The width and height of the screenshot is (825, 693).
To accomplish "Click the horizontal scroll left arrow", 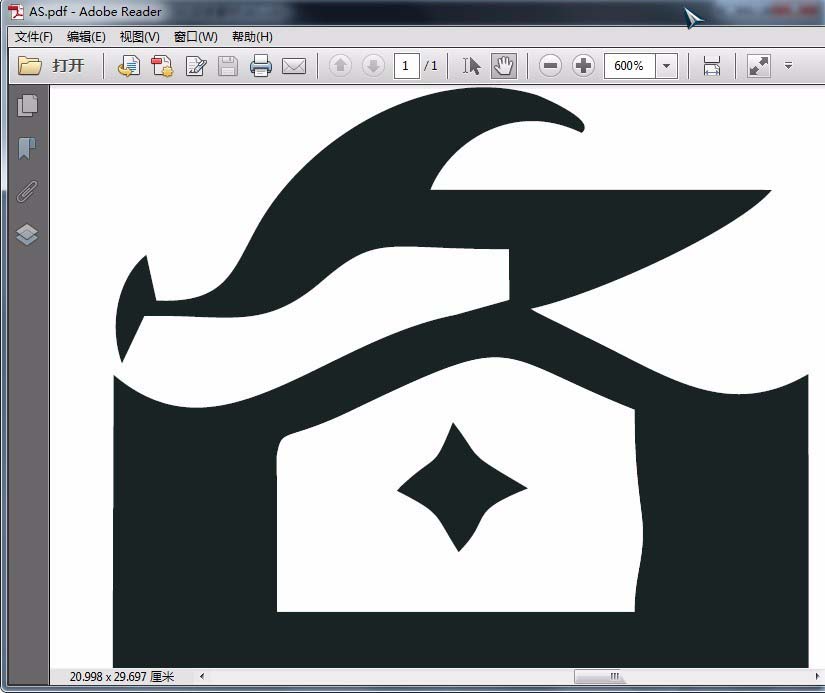I will click(202, 676).
